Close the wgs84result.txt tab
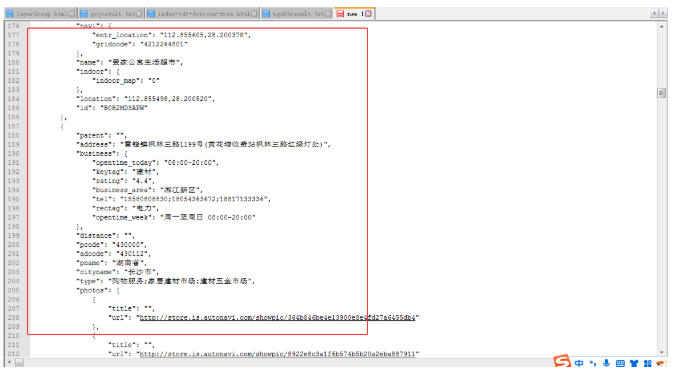 328,14
